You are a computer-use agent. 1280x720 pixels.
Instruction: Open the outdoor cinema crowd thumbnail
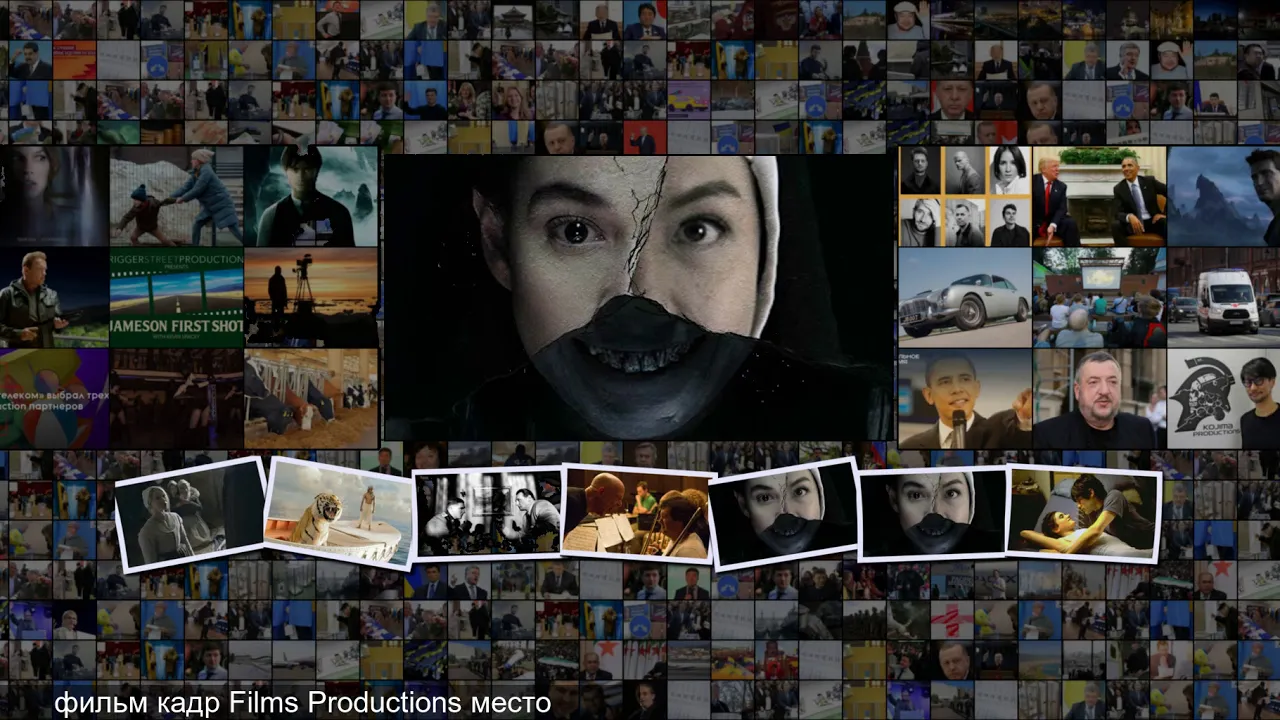[x=1099, y=298]
